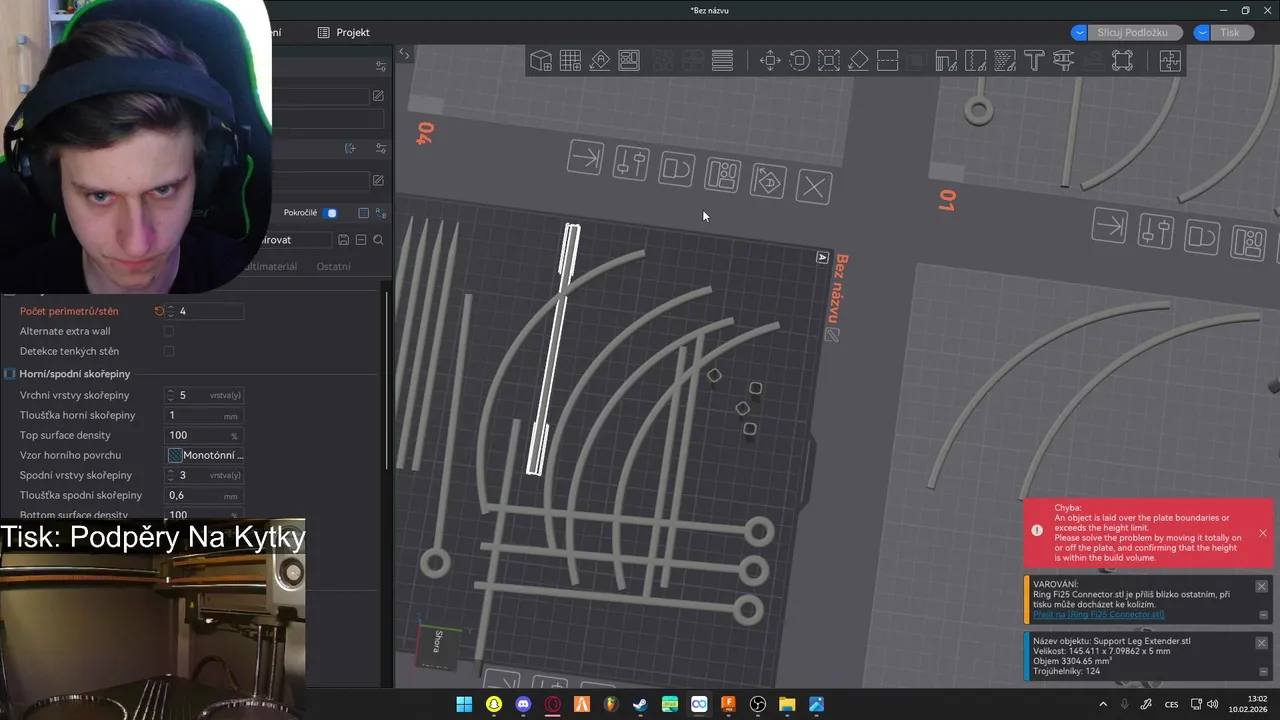Open the Assembly view puzzle icon
Image resolution: width=1280 pixels, height=720 pixels.
(x=1170, y=61)
